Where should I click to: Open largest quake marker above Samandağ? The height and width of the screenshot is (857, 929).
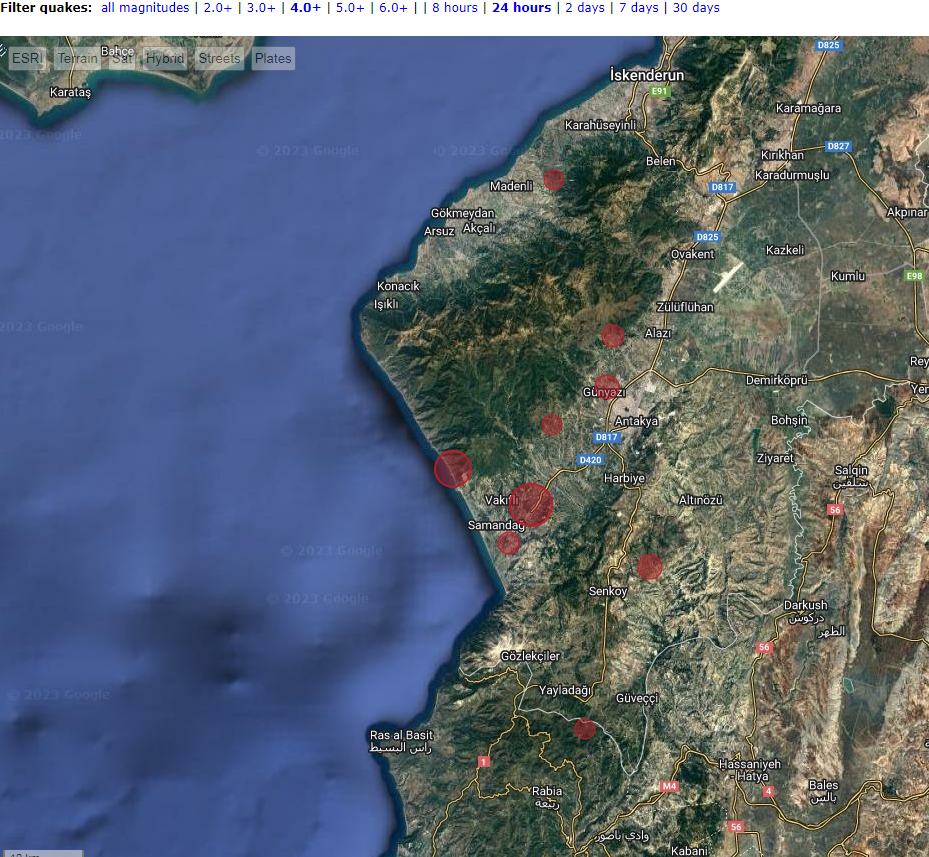tap(531, 505)
